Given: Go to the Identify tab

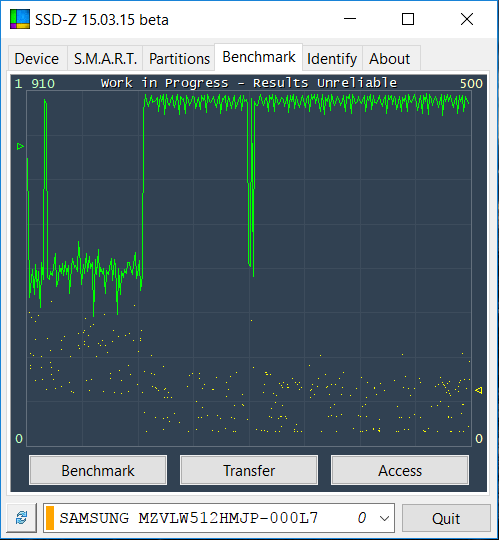Looking at the screenshot, I should pos(332,58).
